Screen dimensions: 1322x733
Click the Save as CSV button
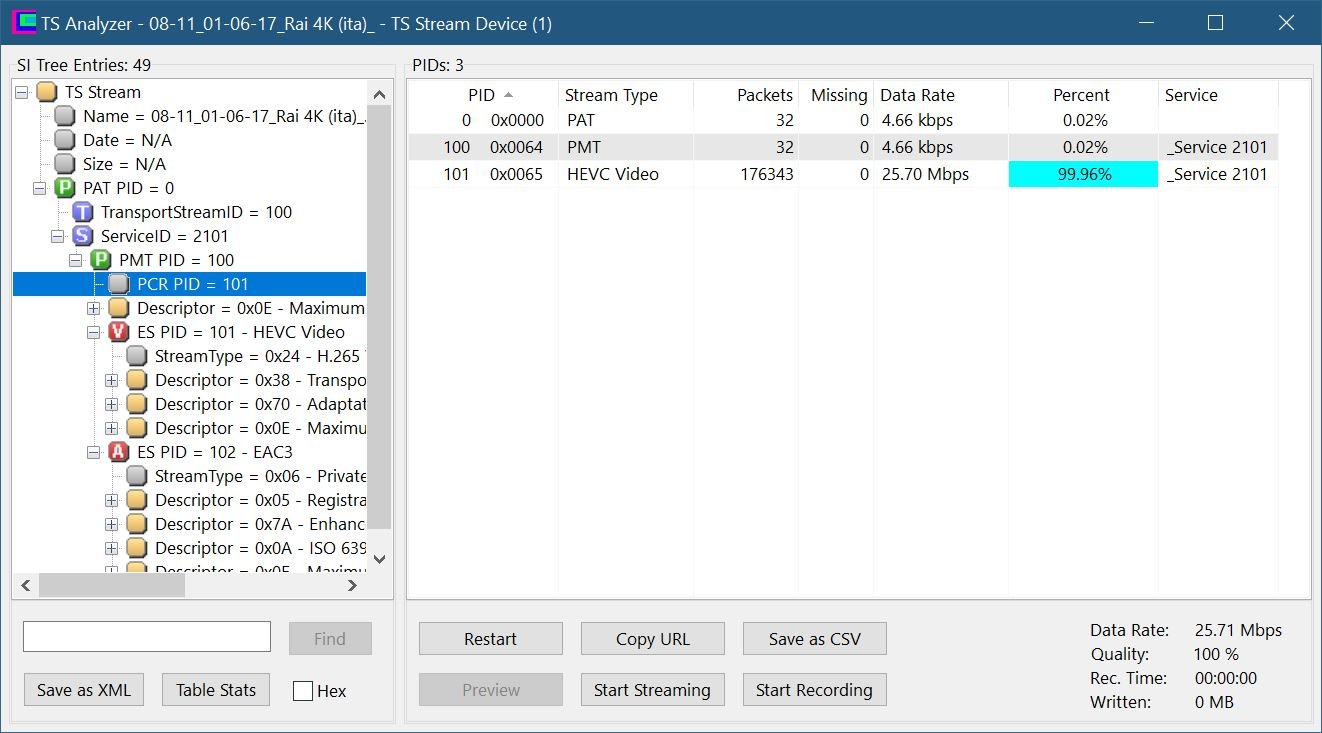point(814,639)
